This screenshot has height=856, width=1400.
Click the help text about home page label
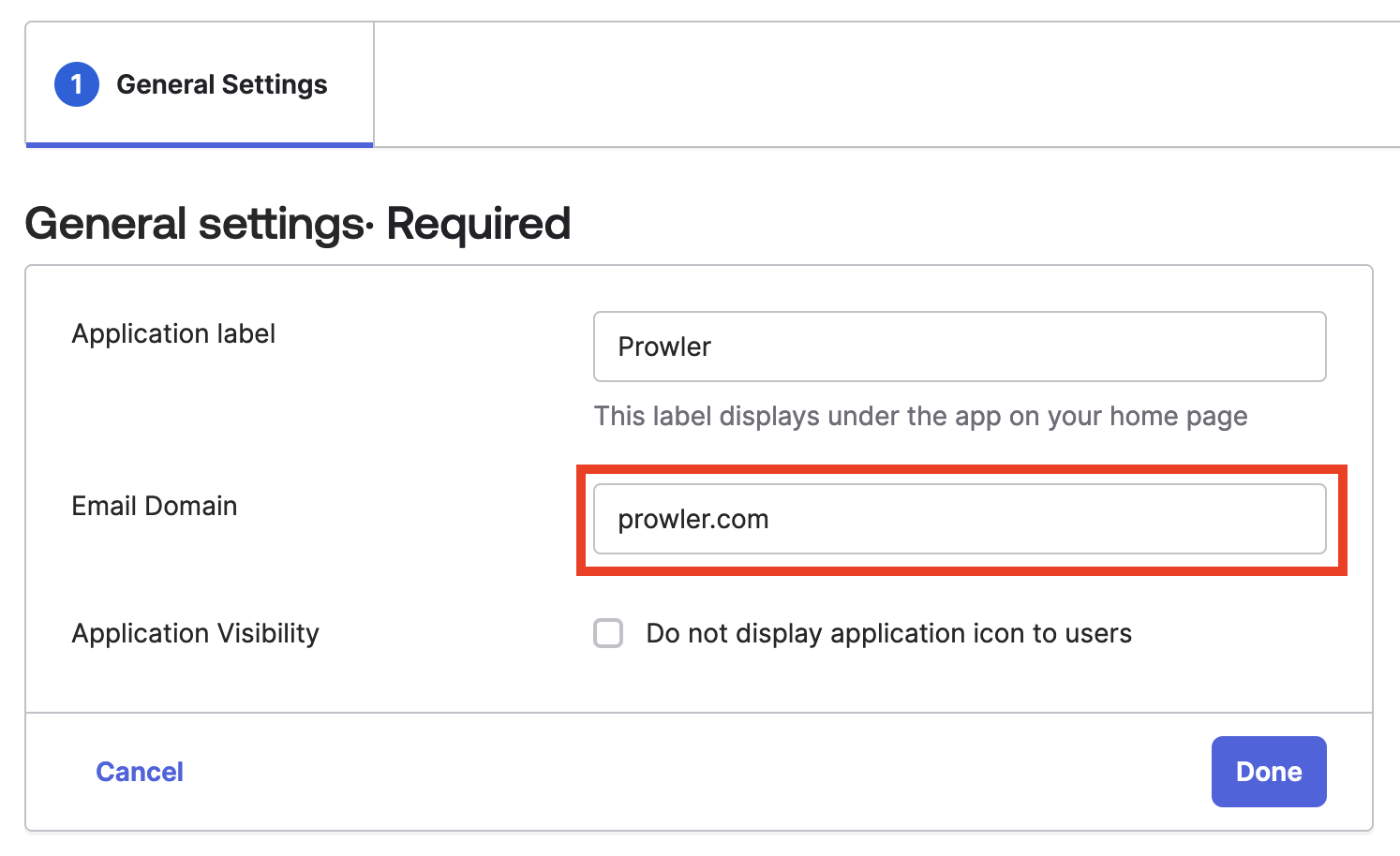[x=920, y=416]
